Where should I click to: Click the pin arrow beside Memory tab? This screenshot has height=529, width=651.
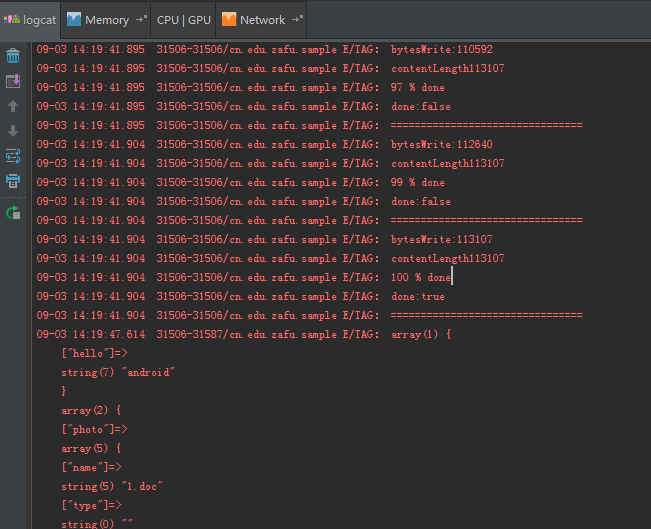pos(142,19)
